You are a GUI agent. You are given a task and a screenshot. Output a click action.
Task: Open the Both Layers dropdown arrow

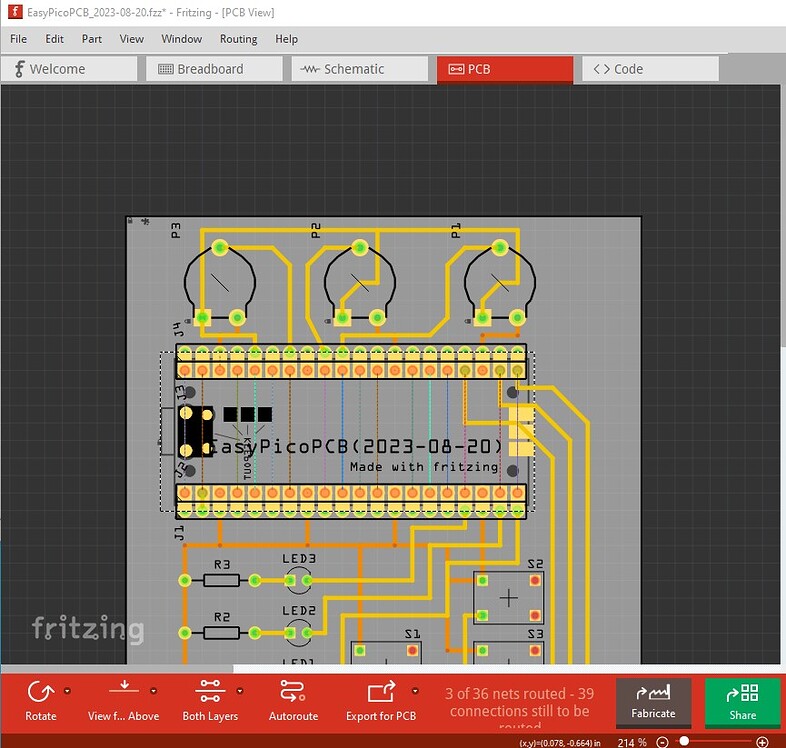click(240, 691)
